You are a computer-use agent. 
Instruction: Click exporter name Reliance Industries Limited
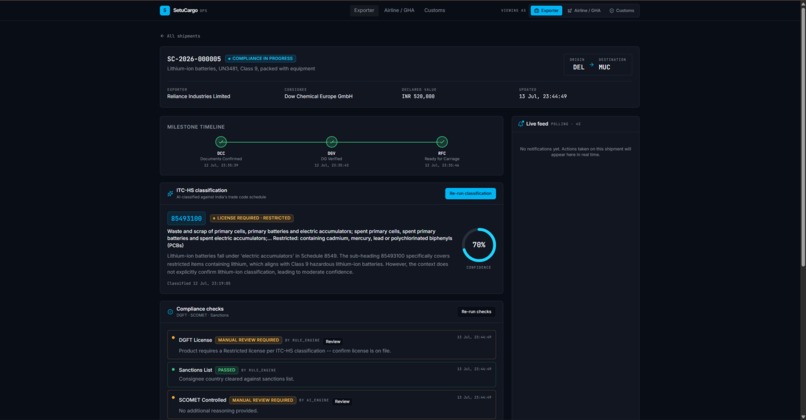(198, 96)
